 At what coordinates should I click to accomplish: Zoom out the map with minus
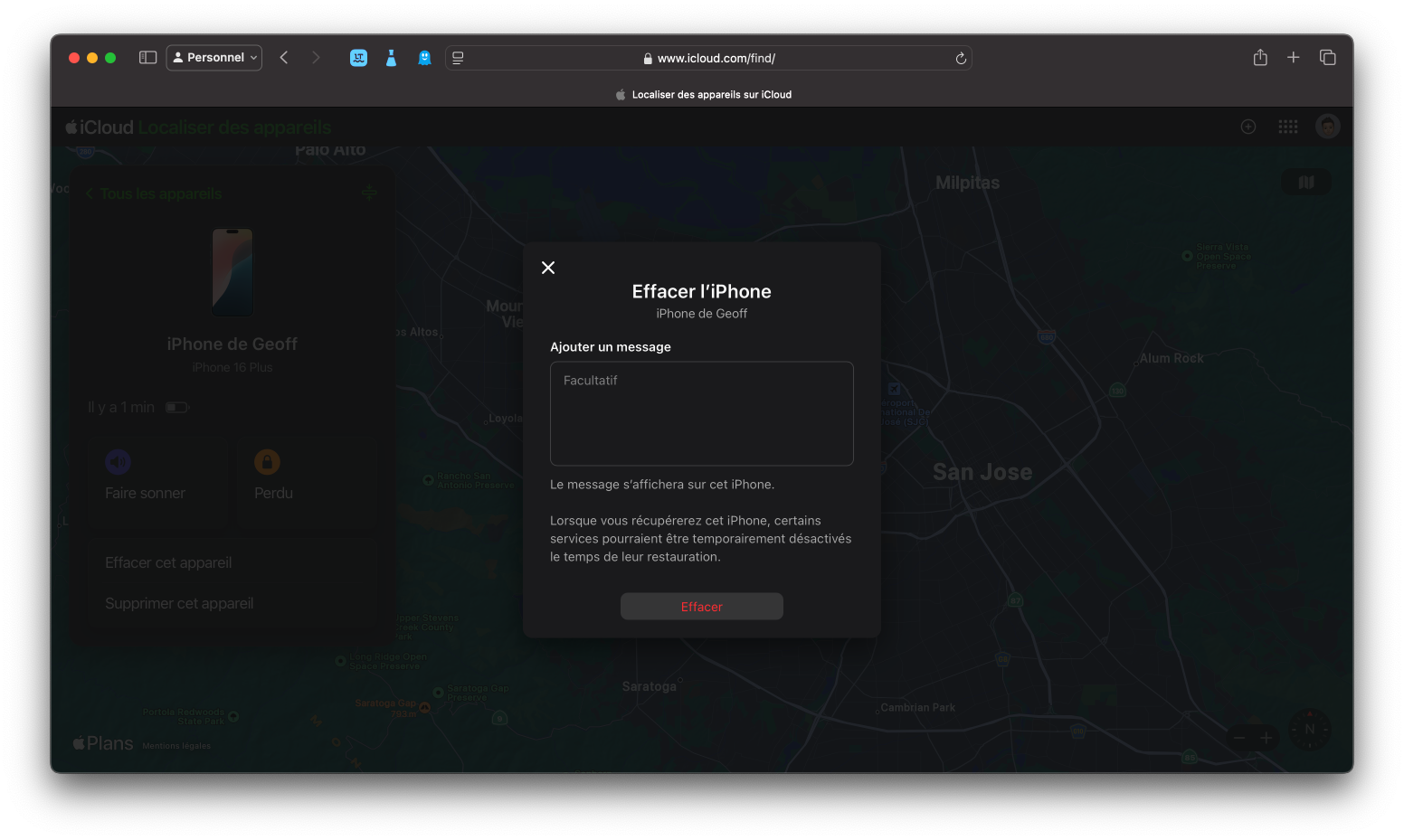[1239, 738]
